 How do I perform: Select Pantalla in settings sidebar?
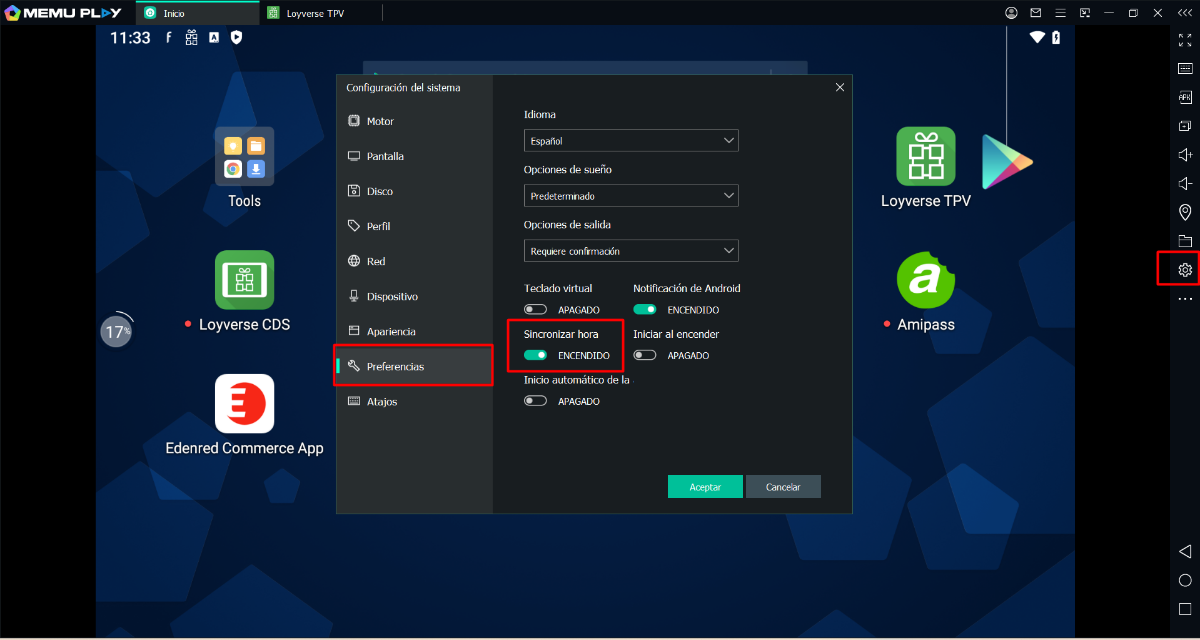385,156
